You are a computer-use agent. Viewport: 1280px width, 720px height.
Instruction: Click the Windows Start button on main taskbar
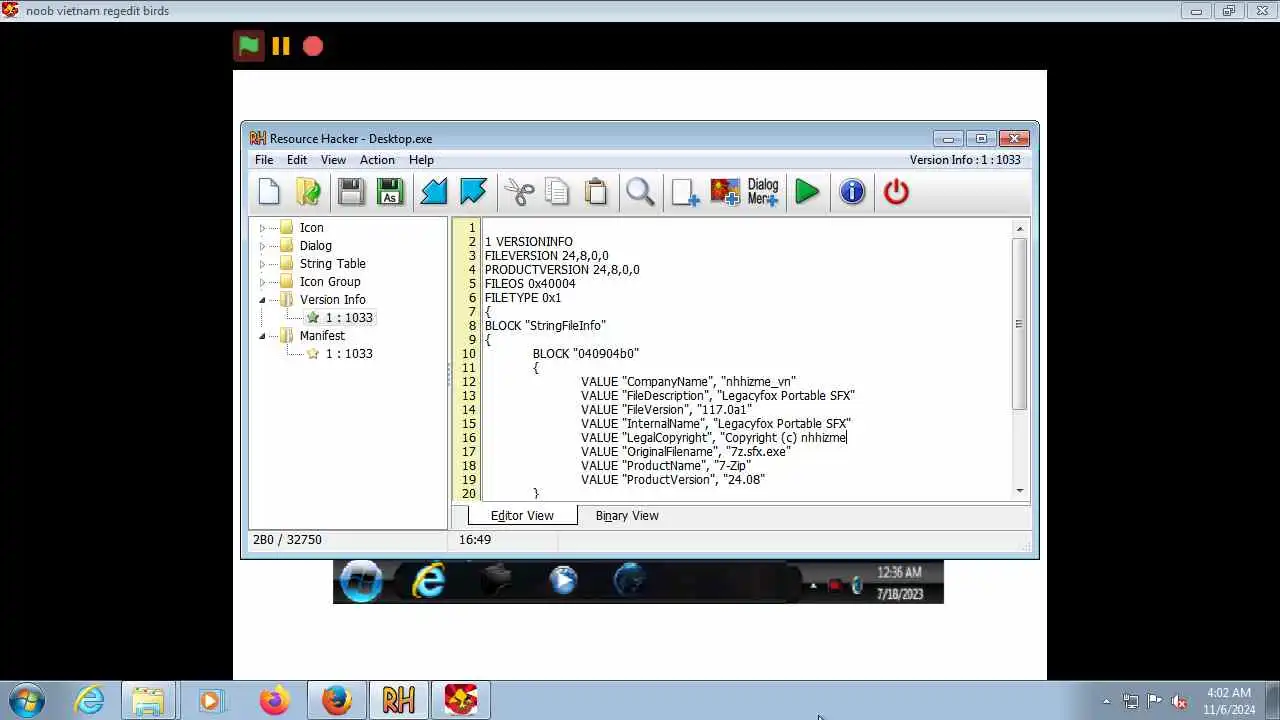point(27,700)
